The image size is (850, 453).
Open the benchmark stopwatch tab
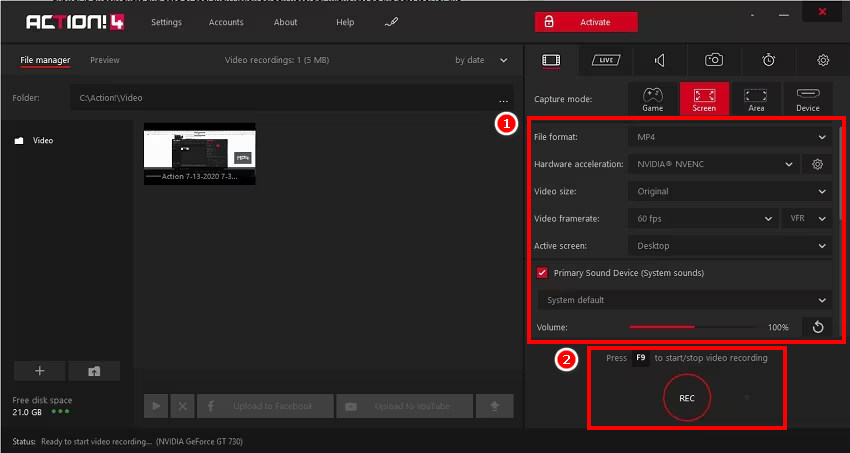[768, 60]
